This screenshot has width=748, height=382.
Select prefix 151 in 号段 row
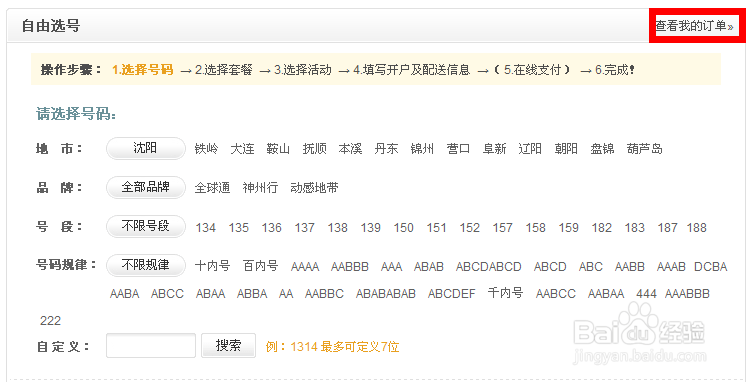436,228
